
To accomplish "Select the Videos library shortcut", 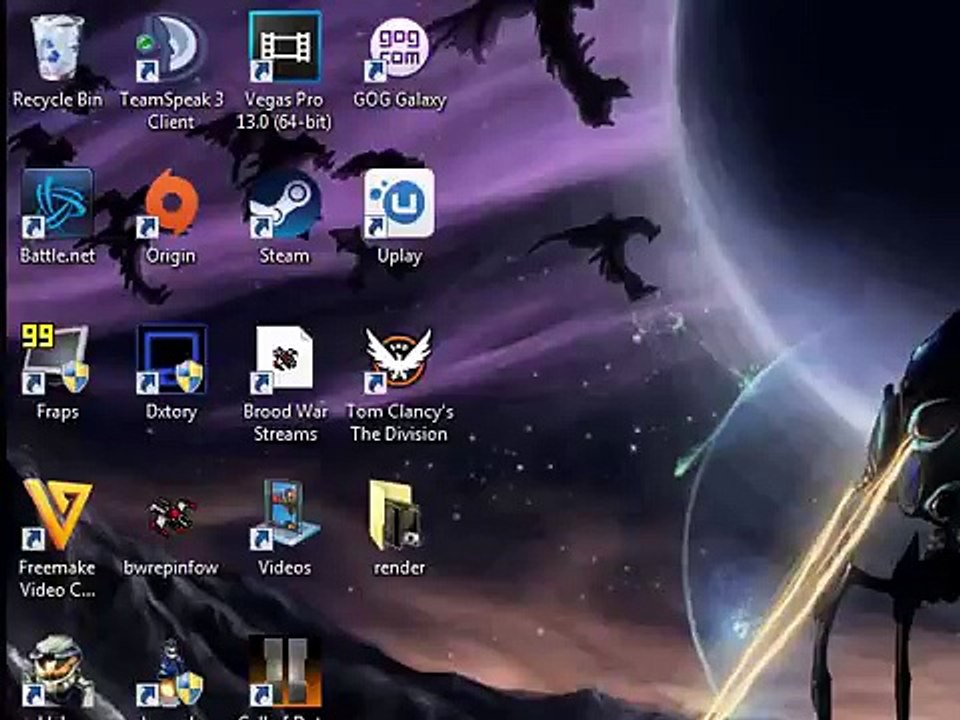I will tap(285, 515).
